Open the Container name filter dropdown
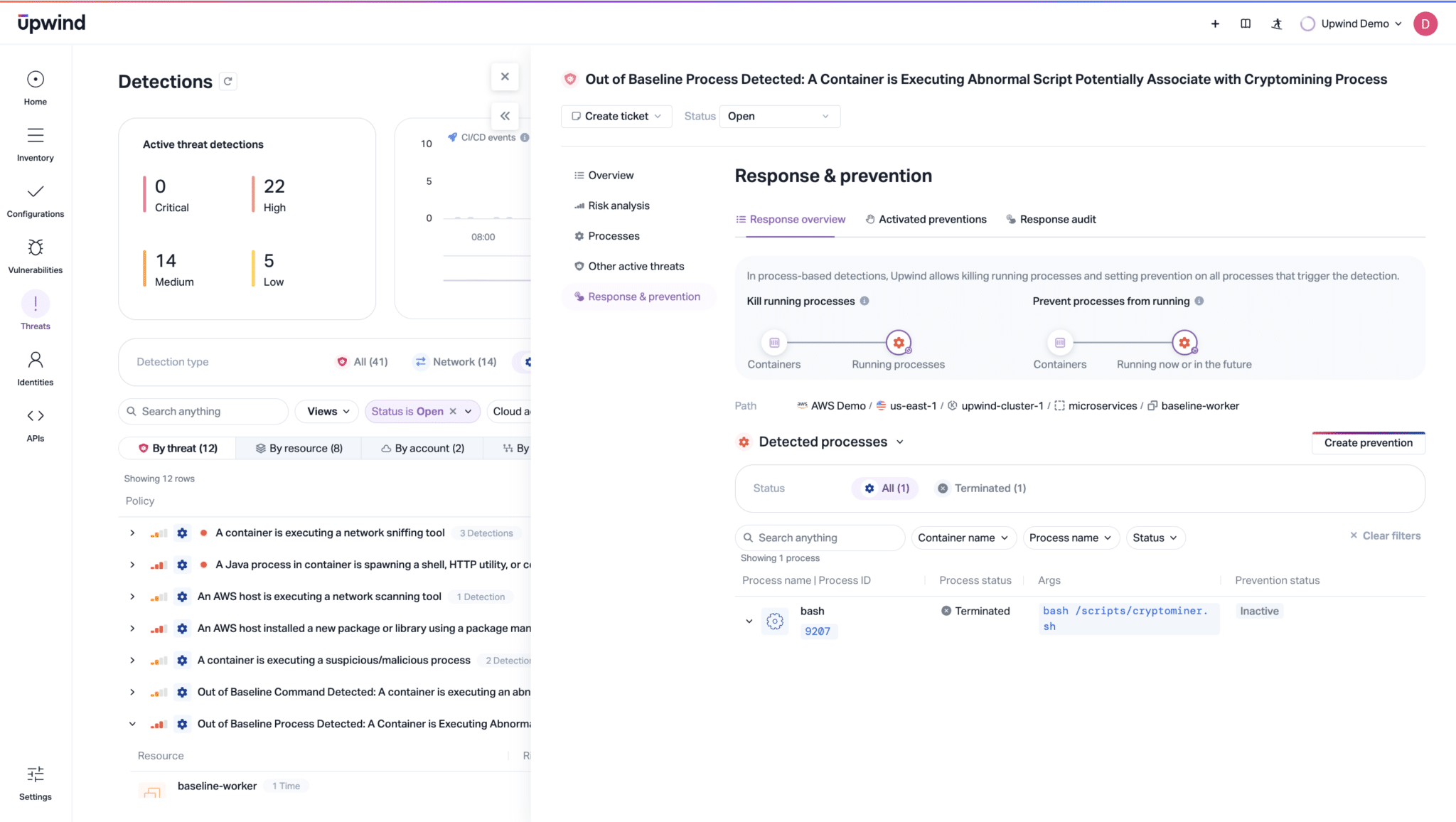Viewport: 1456px width, 822px height. click(963, 538)
